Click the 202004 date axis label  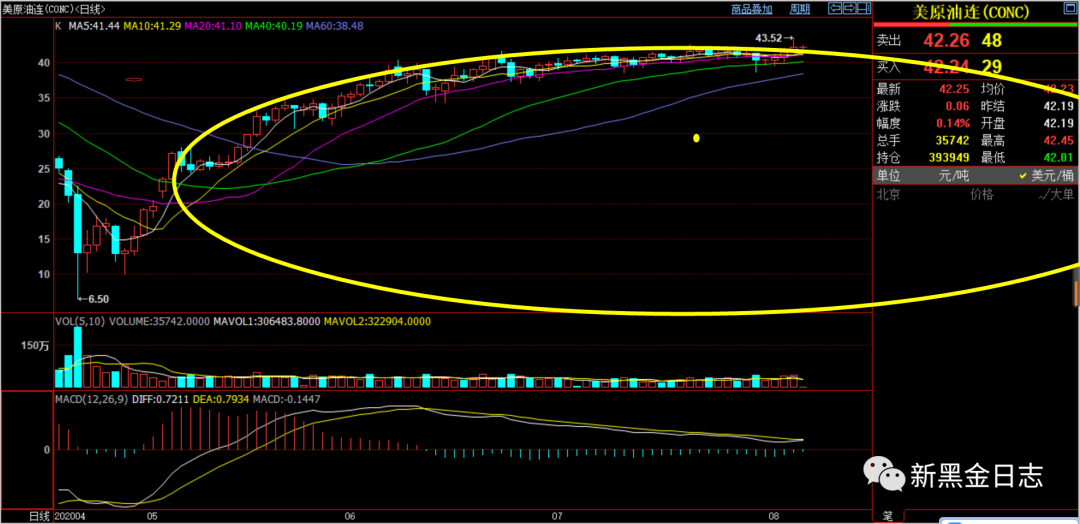coord(72,516)
